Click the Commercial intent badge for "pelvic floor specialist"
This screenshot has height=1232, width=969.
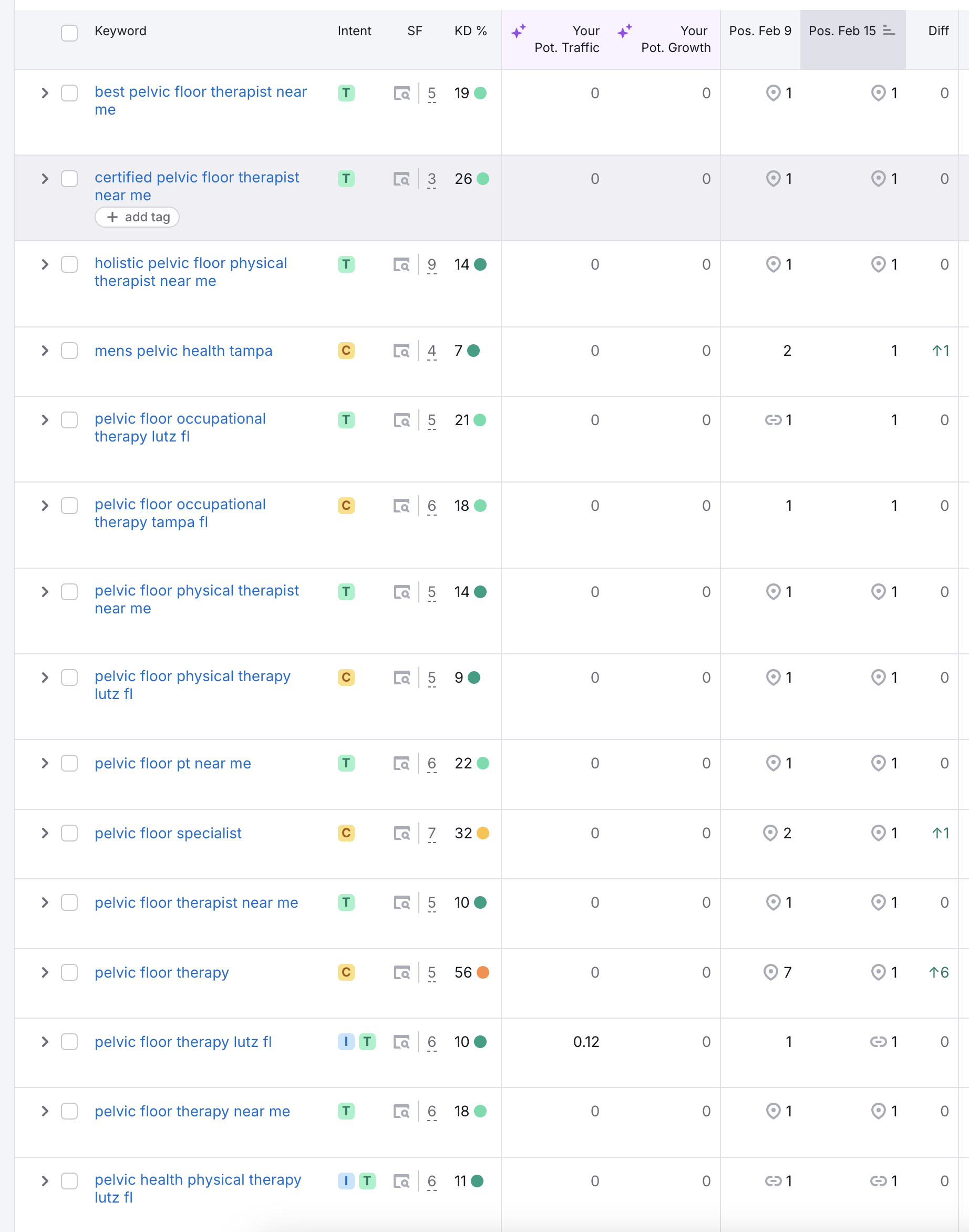tap(345, 833)
